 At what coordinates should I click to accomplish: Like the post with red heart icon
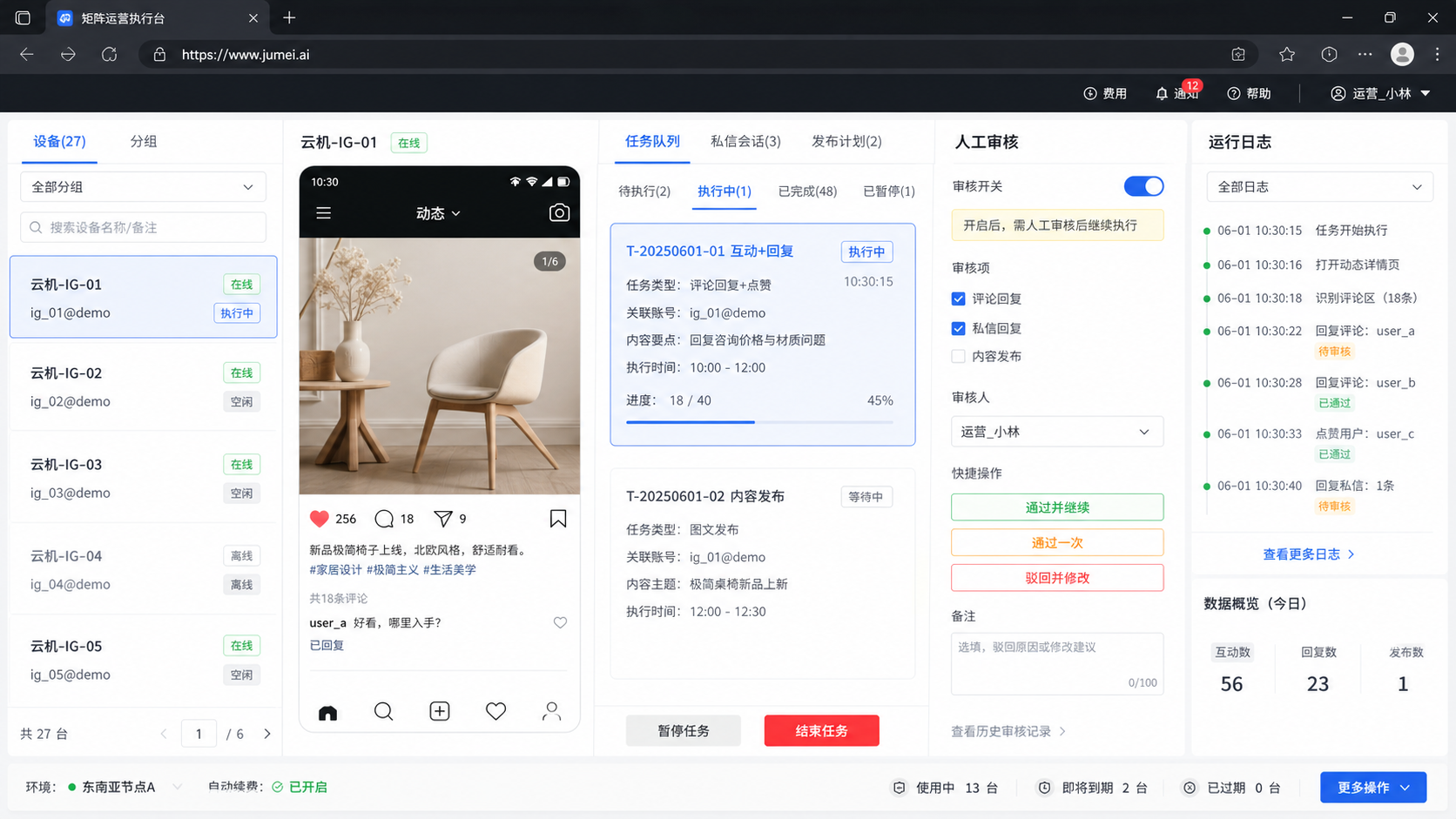(x=320, y=519)
